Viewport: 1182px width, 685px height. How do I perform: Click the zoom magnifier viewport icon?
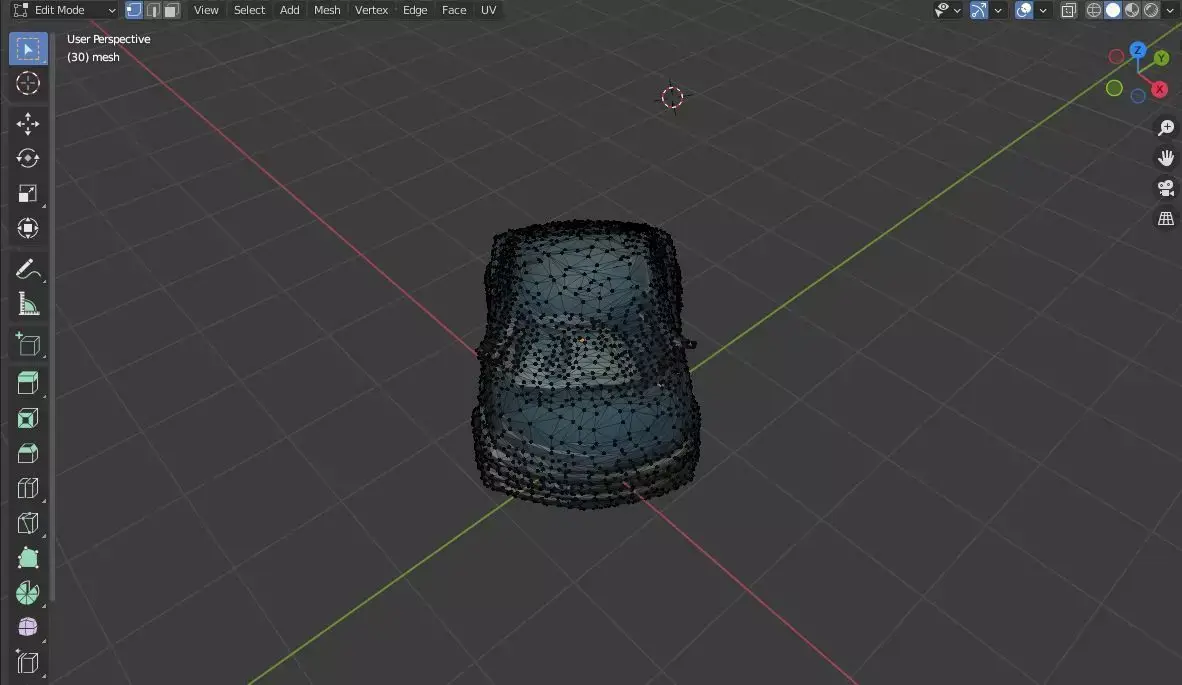point(1165,127)
